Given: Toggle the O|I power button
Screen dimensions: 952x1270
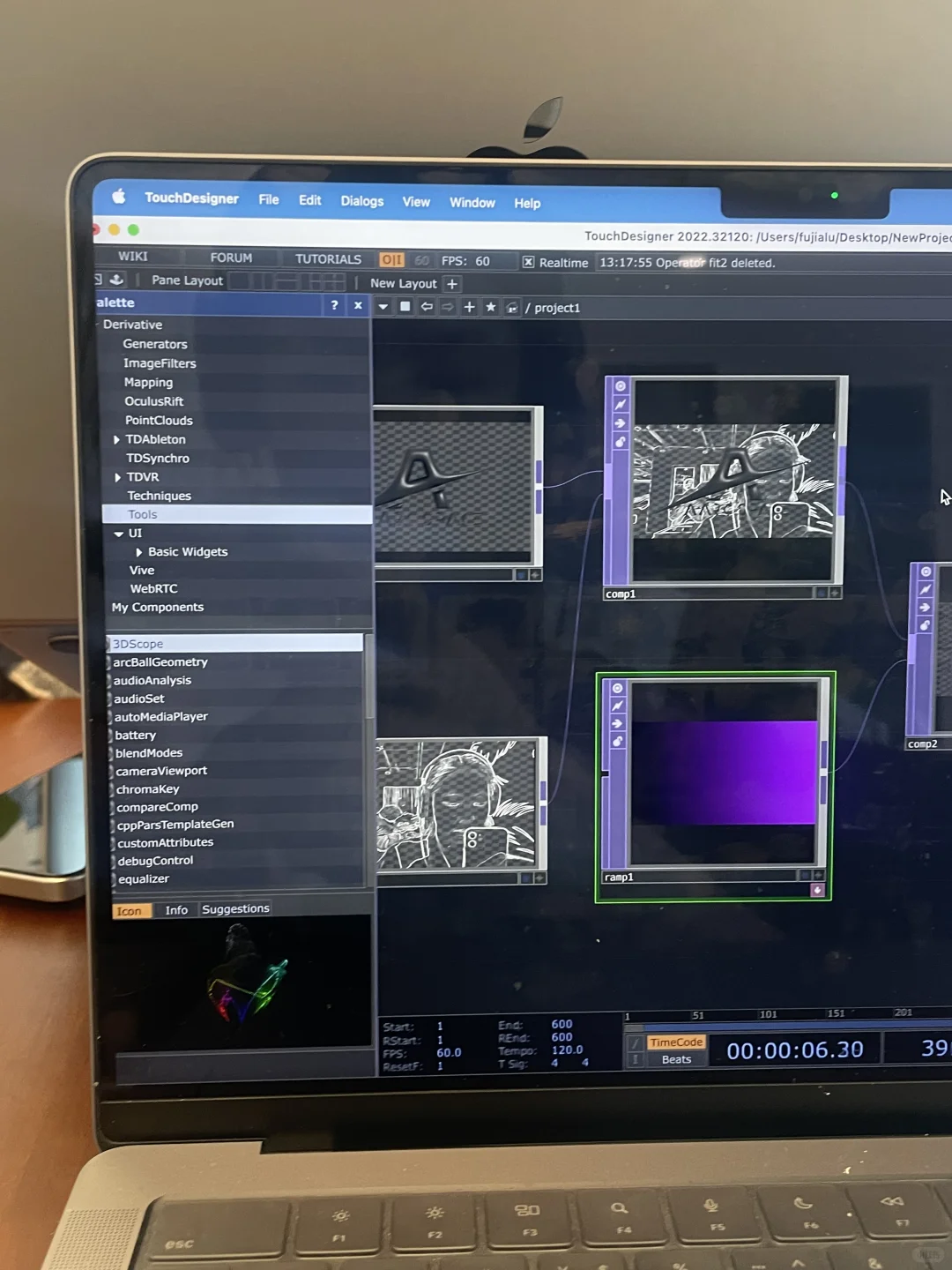Looking at the screenshot, I should point(391,260).
